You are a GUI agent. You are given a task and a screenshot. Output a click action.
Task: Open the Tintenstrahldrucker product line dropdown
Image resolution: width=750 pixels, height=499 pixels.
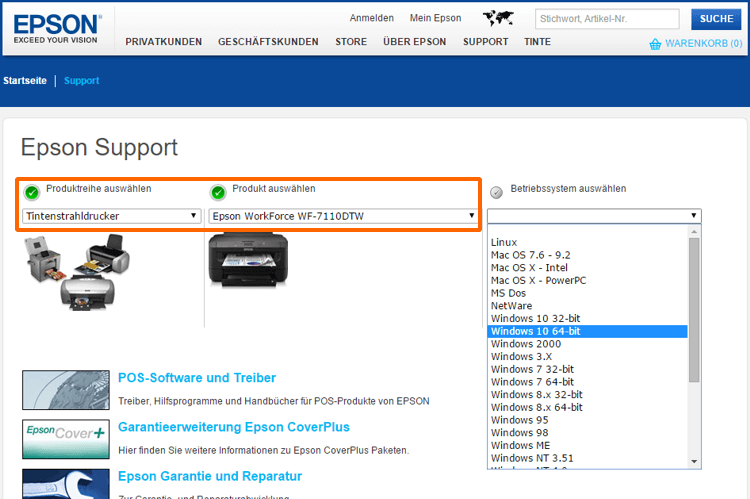[x=111, y=216]
